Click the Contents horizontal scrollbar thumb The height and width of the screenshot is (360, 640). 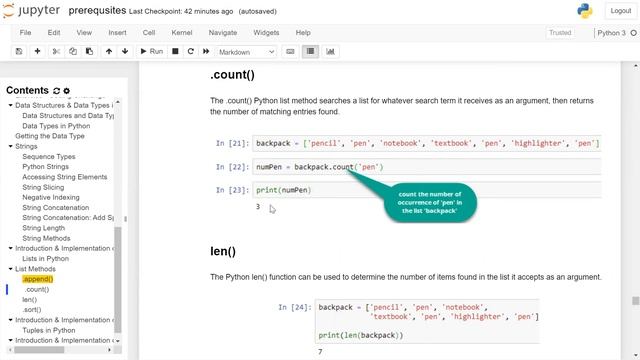tap(39, 350)
